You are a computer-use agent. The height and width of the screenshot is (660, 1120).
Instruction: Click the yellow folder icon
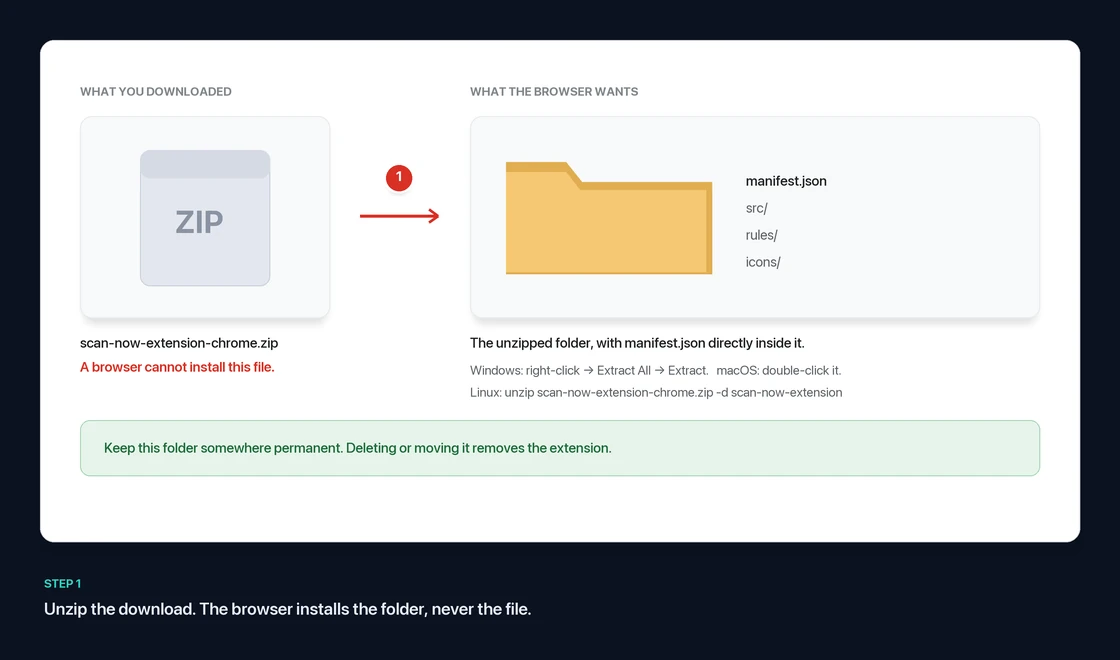click(609, 218)
